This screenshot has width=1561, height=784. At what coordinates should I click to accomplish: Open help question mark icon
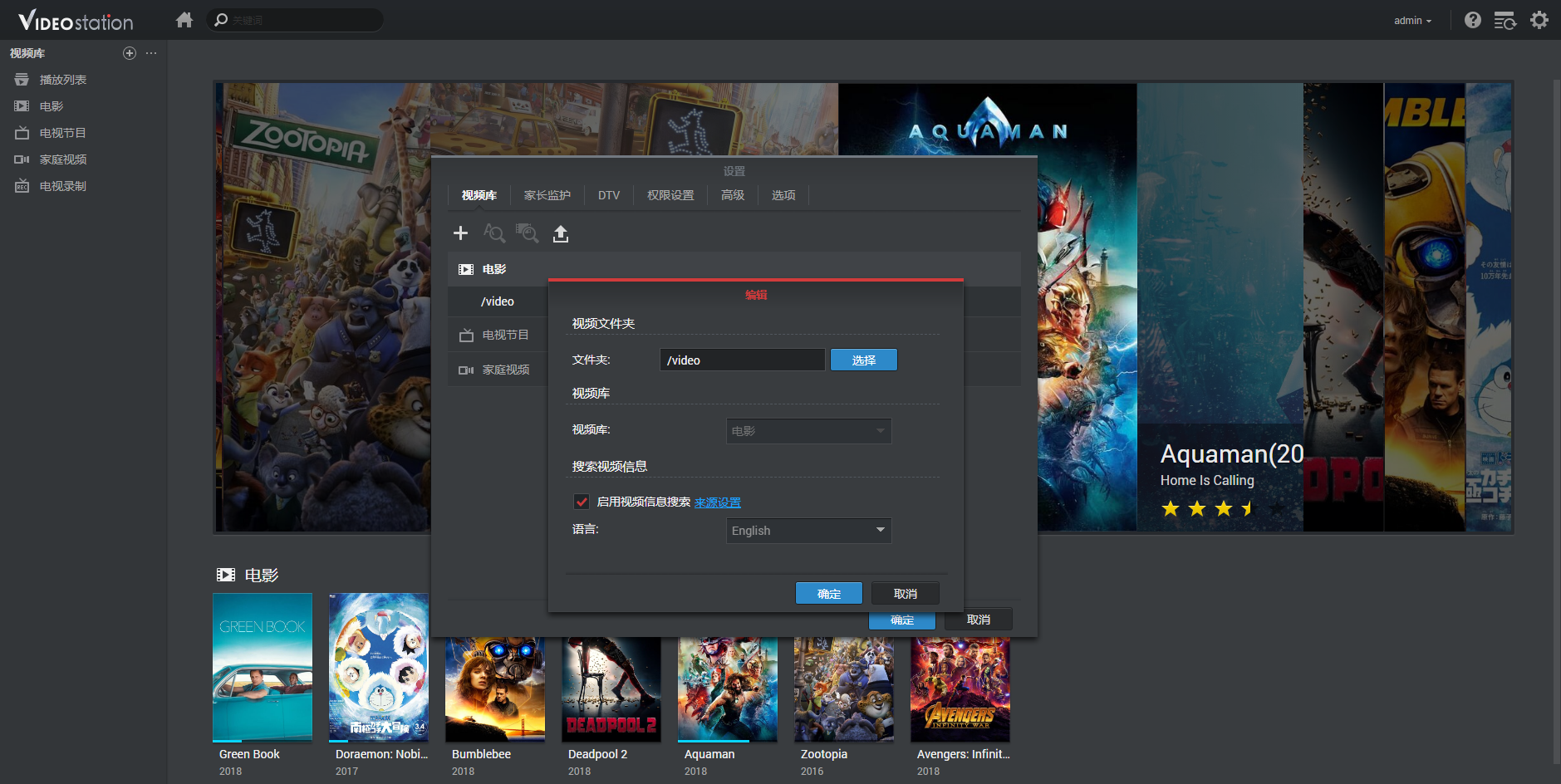tap(1472, 20)
